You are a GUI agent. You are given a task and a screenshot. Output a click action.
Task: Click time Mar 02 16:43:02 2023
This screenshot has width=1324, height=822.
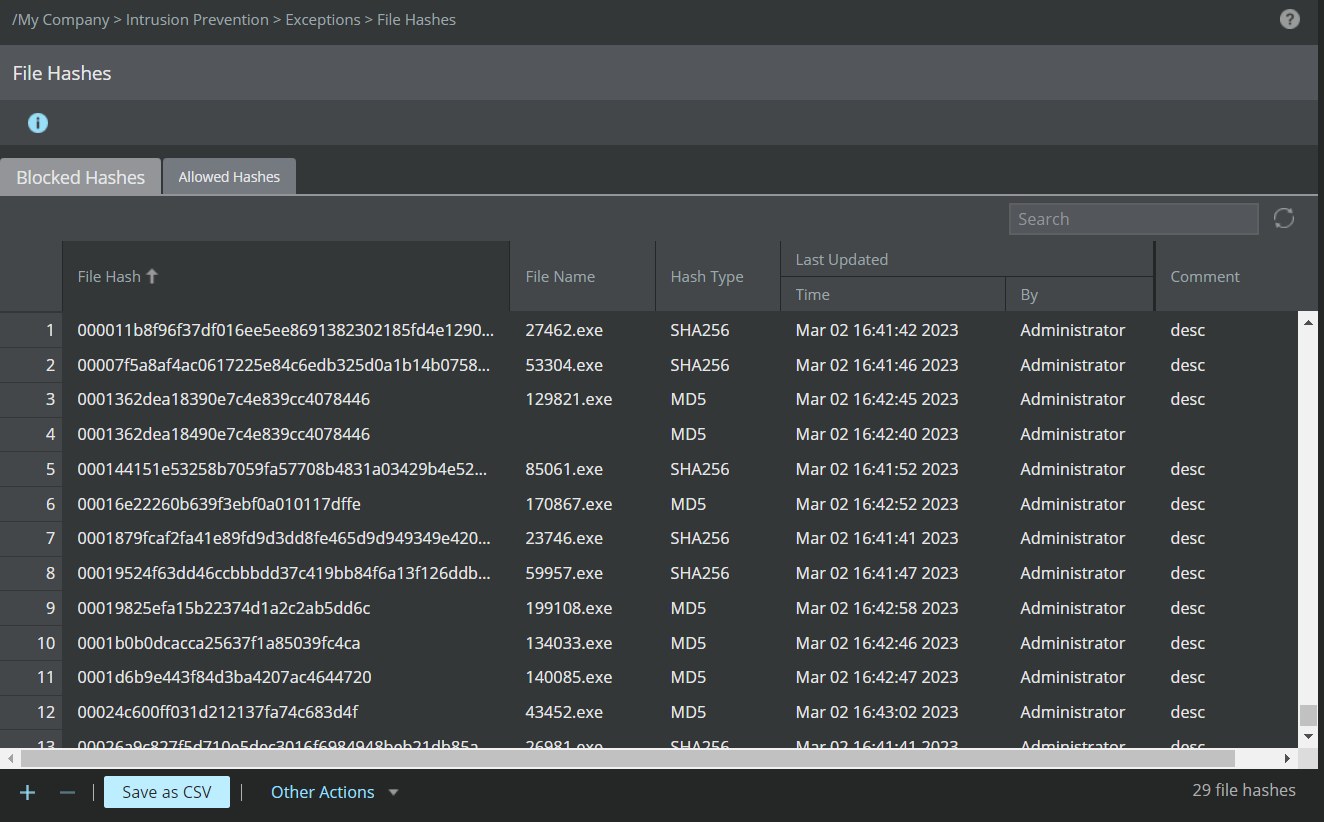pos(877,712)
